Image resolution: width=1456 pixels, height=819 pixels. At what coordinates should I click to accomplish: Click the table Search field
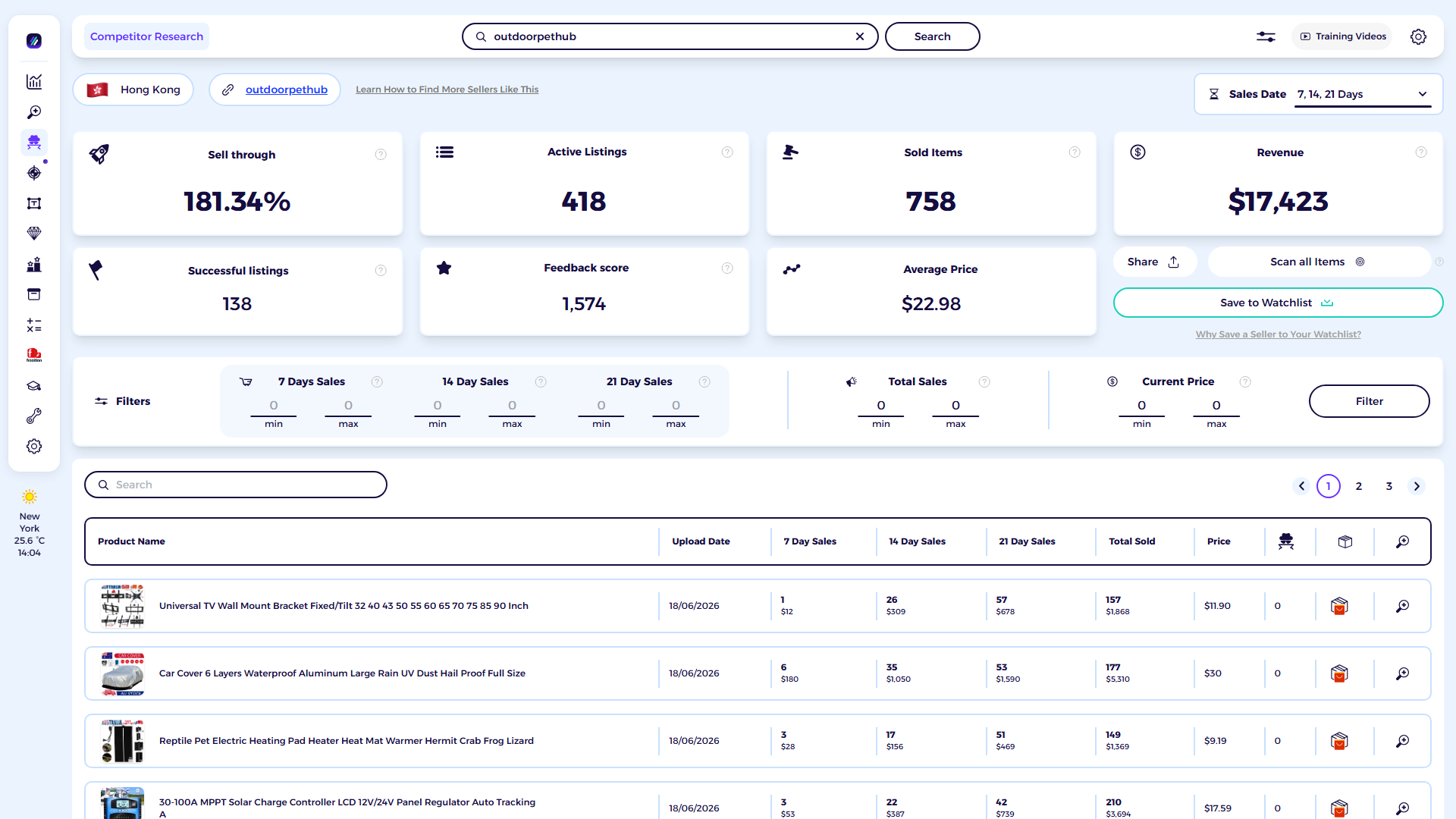click(x=236, y=485)
